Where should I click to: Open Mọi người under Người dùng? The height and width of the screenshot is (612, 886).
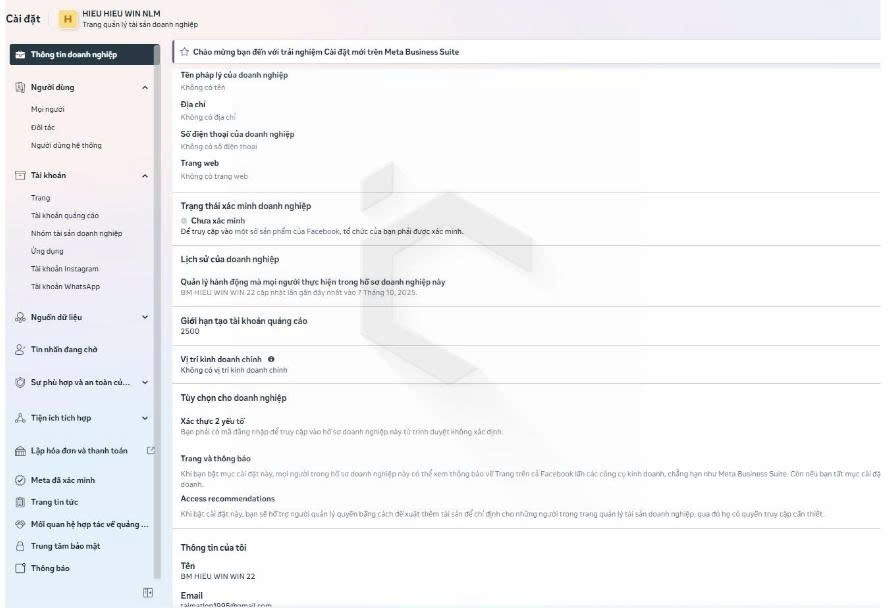point(47,109)
